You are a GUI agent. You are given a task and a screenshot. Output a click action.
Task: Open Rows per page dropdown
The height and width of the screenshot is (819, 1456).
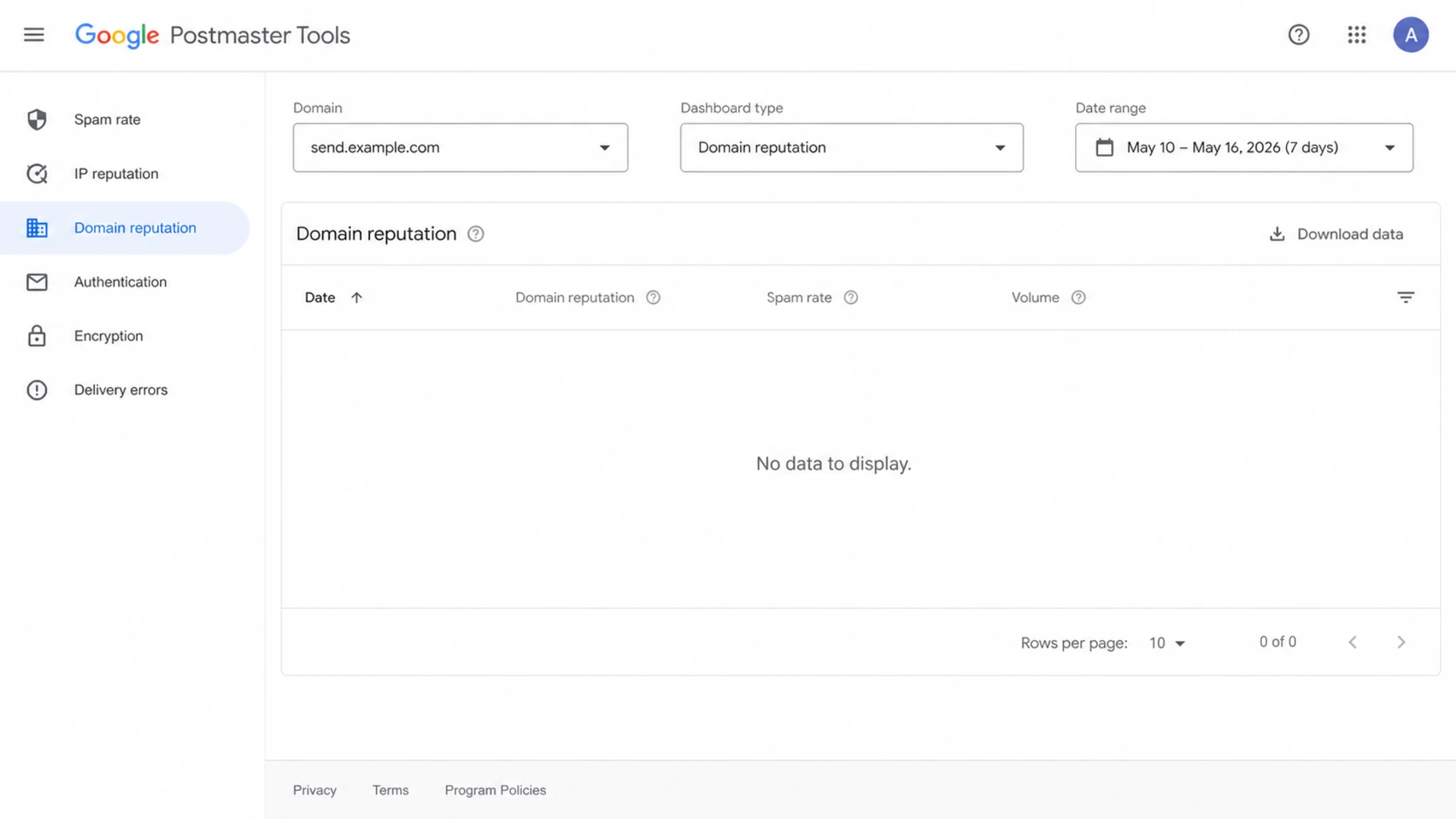[x=1167, y=643]
